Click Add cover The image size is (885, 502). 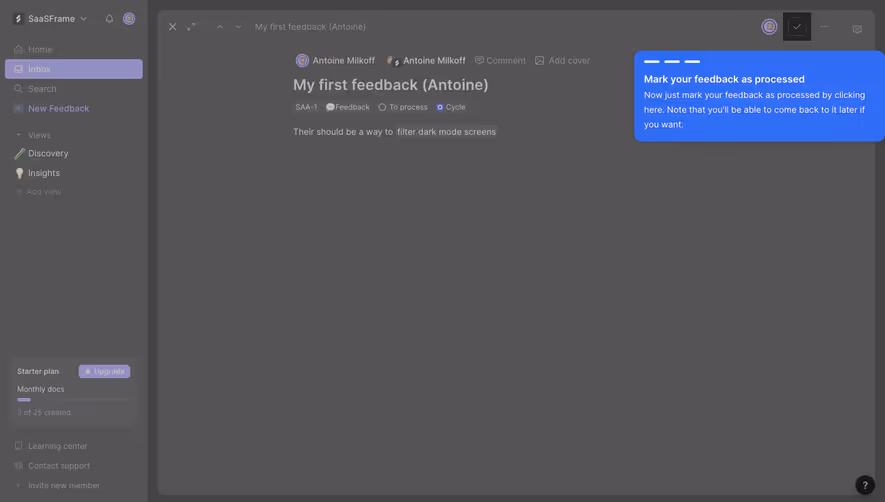(563, 60)
